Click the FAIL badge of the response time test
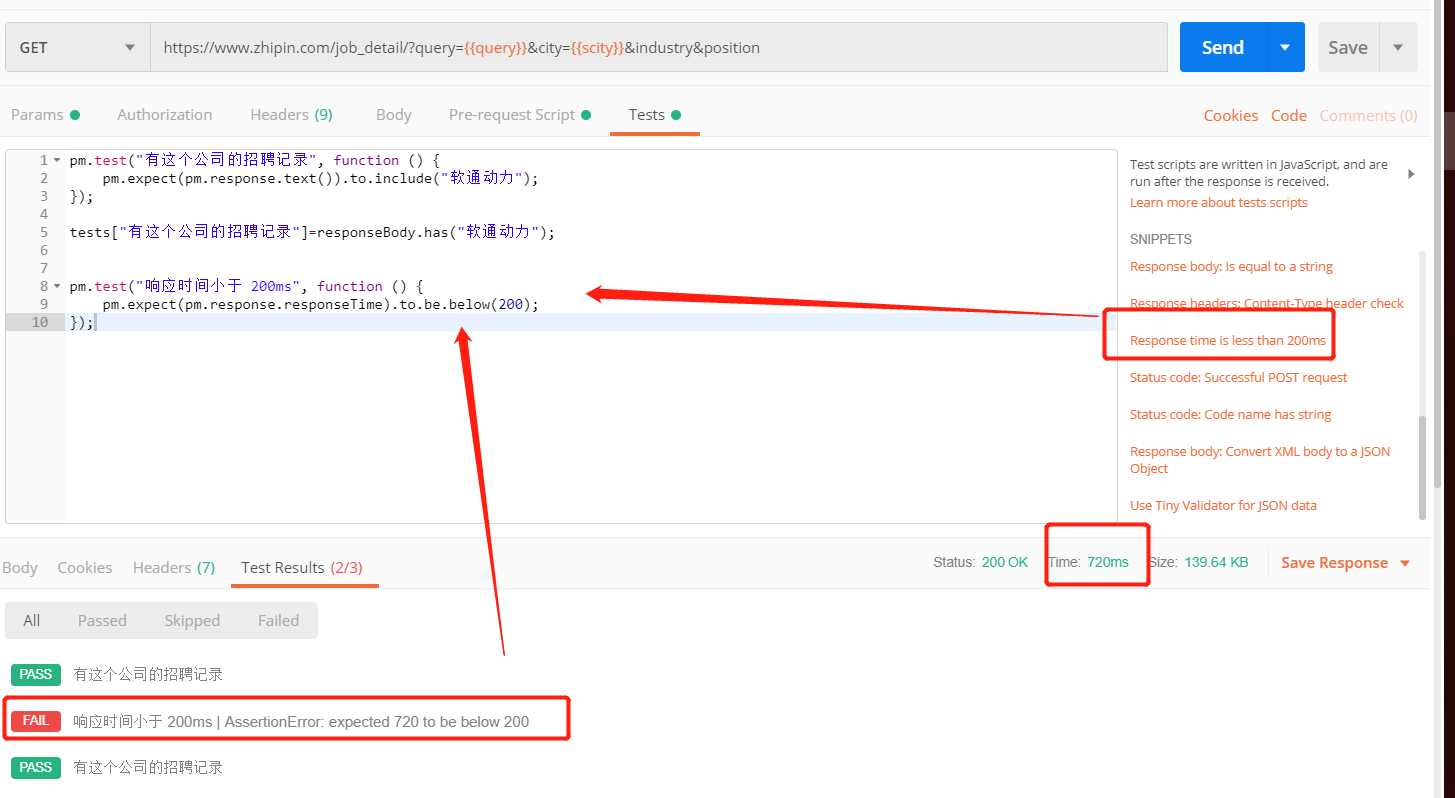The image size is (1455, 798). click(35, 721)
